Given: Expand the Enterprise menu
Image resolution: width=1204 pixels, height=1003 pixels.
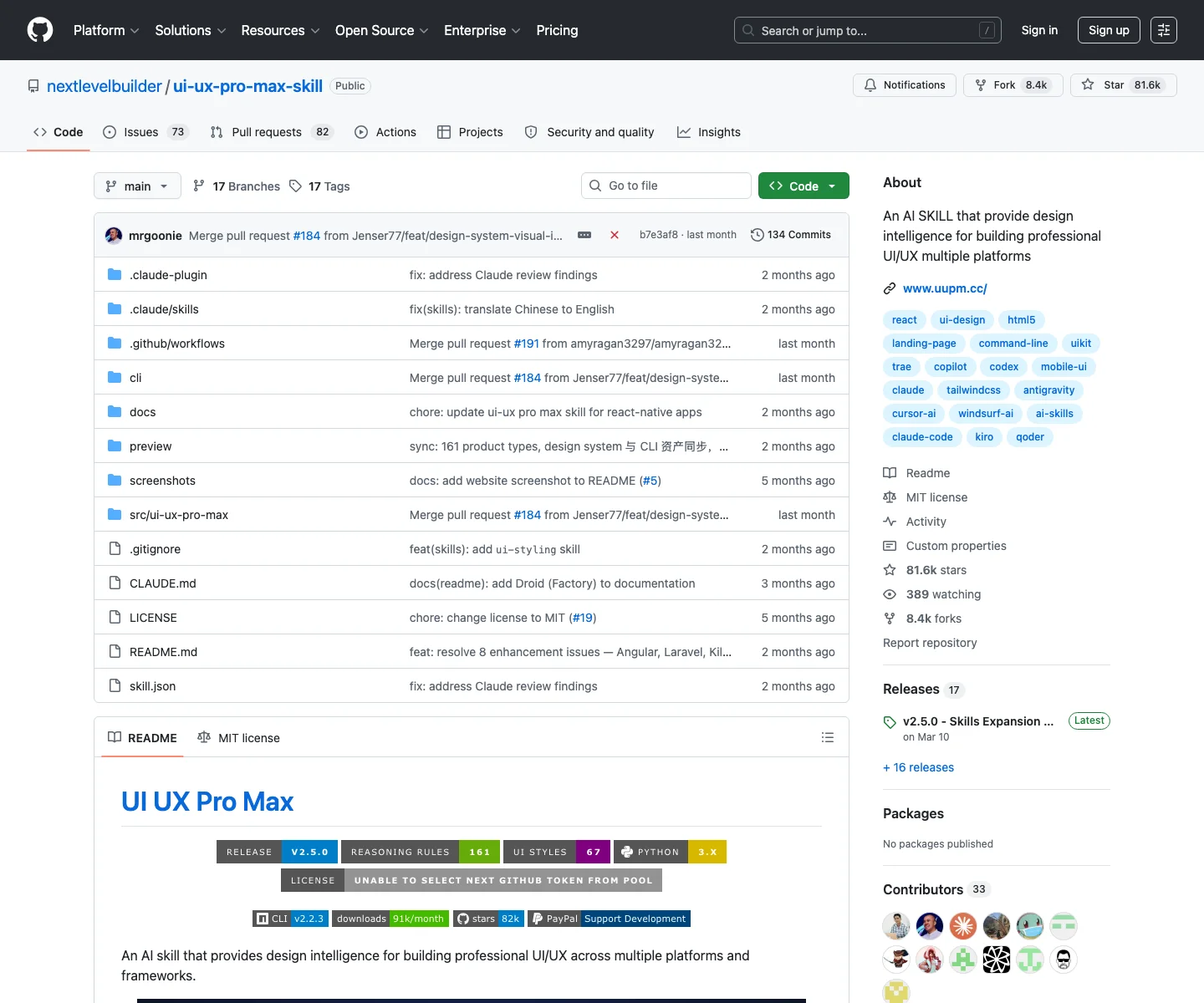Looking at the screenshot, I should pyautogui.click(x=482, y=30).
